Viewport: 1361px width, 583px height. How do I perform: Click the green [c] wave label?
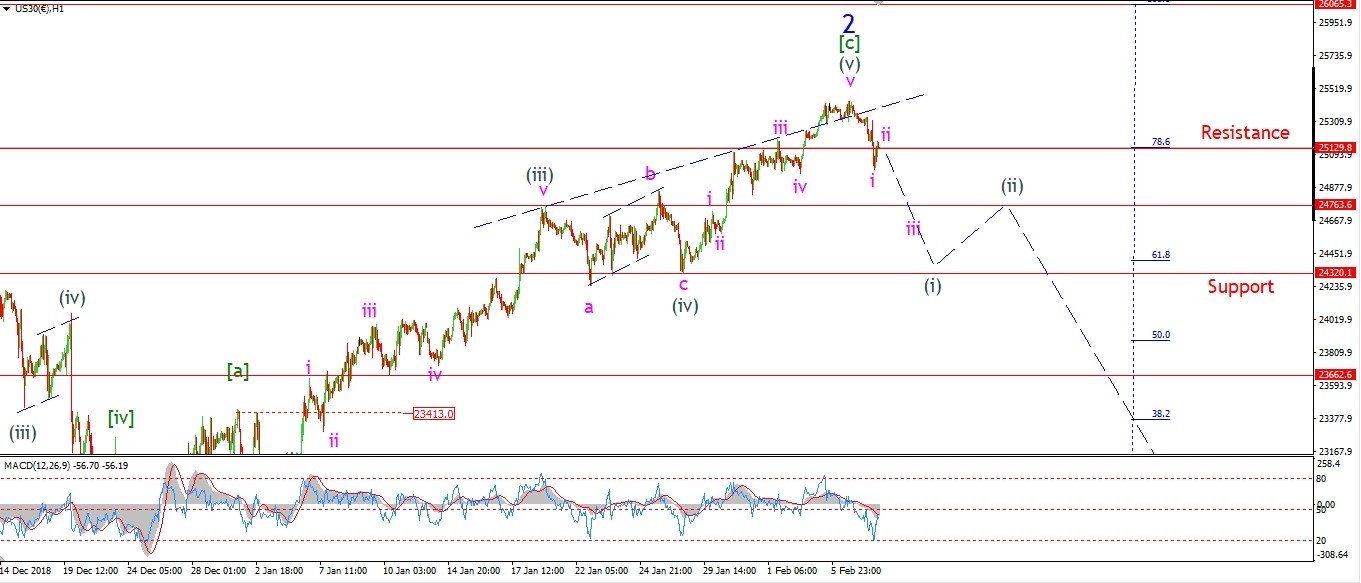pos(849,44)
